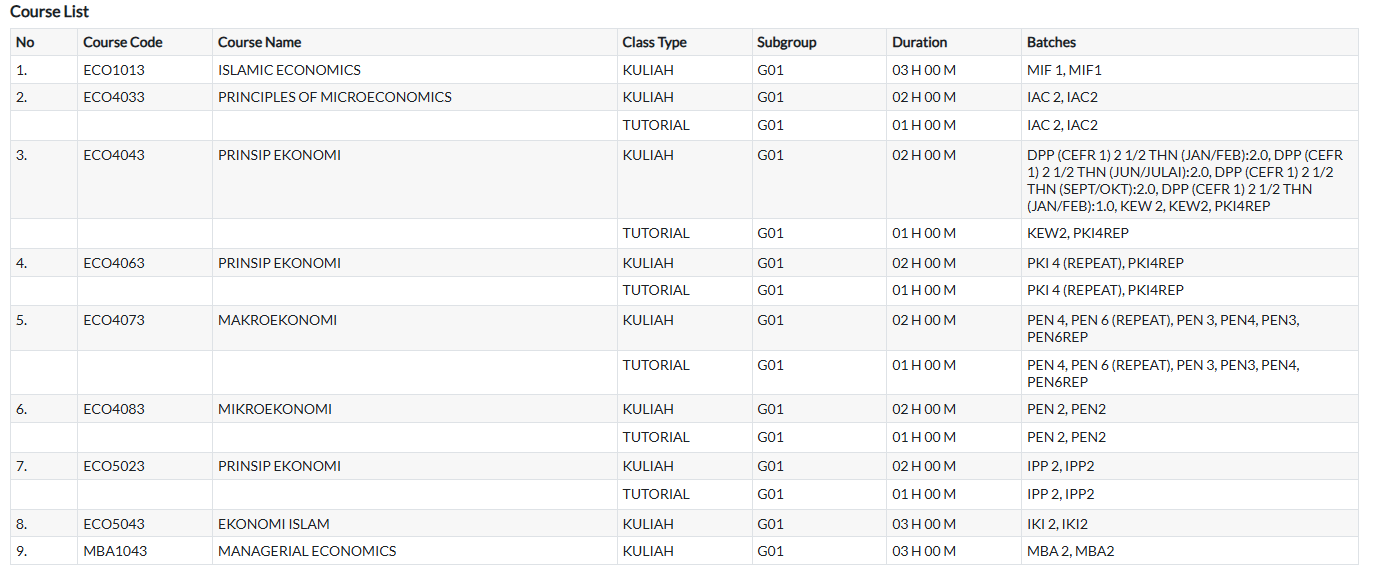The height and width of the screenshot is (576, 1377).
Task: Select course code ECO1013
Action: (x=114, y=70)
